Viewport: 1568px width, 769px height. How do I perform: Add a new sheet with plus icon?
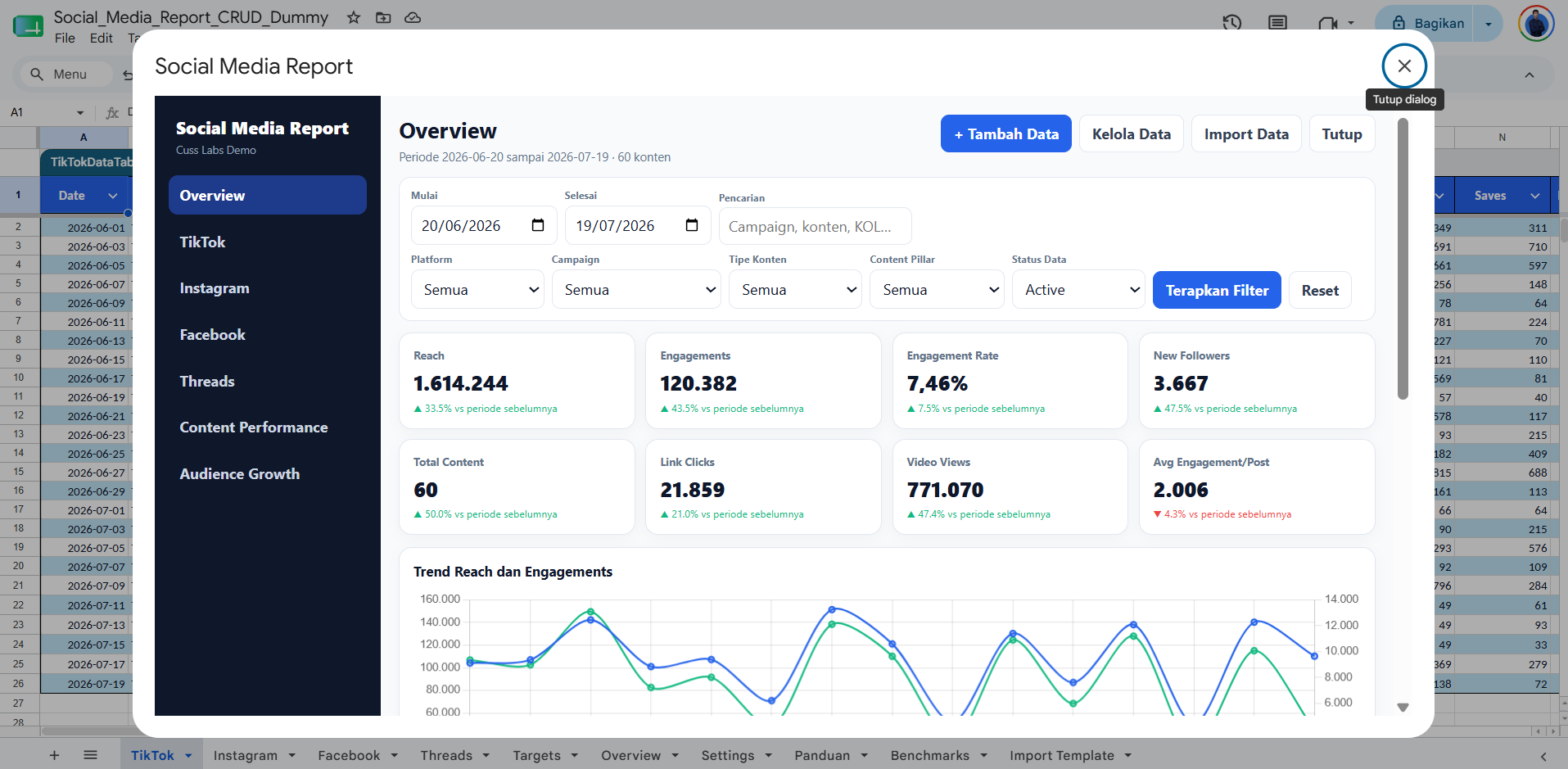[54, 755]
